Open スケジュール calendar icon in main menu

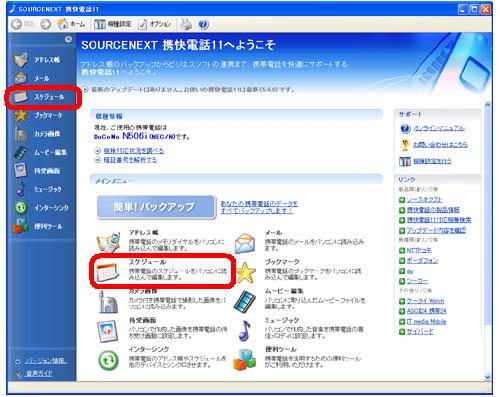(107, 272)
